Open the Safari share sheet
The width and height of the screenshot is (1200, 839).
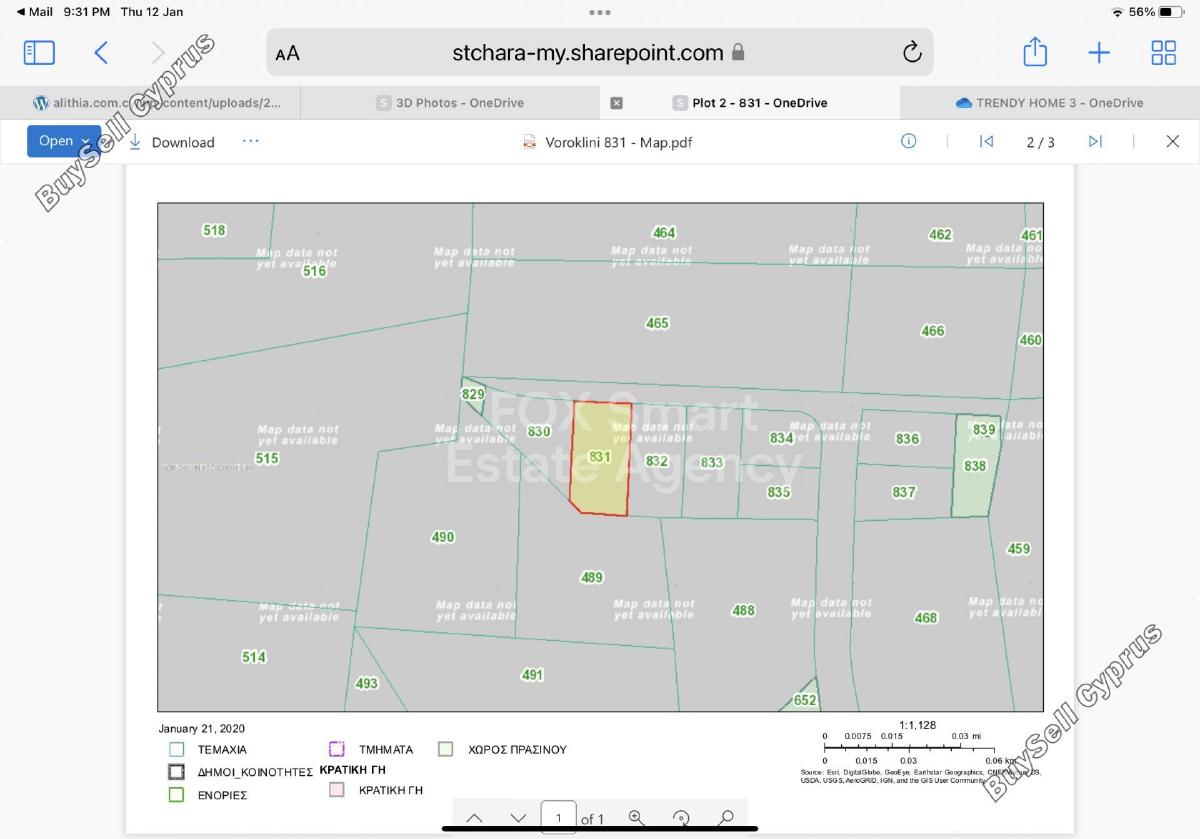pos(1035,51)
